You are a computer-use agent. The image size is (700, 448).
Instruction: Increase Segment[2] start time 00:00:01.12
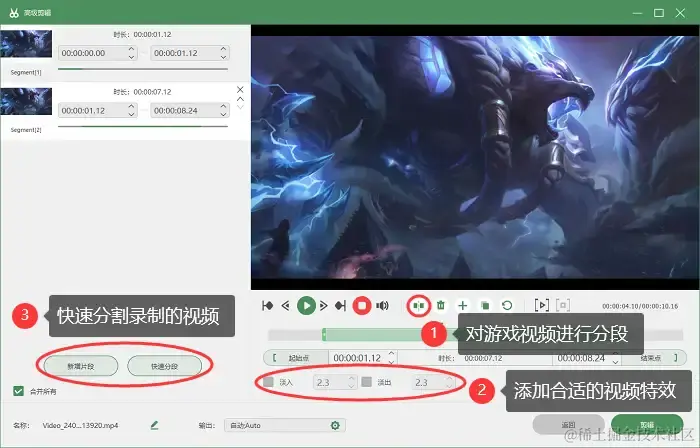pyautogui.click(x=131, y=107)
